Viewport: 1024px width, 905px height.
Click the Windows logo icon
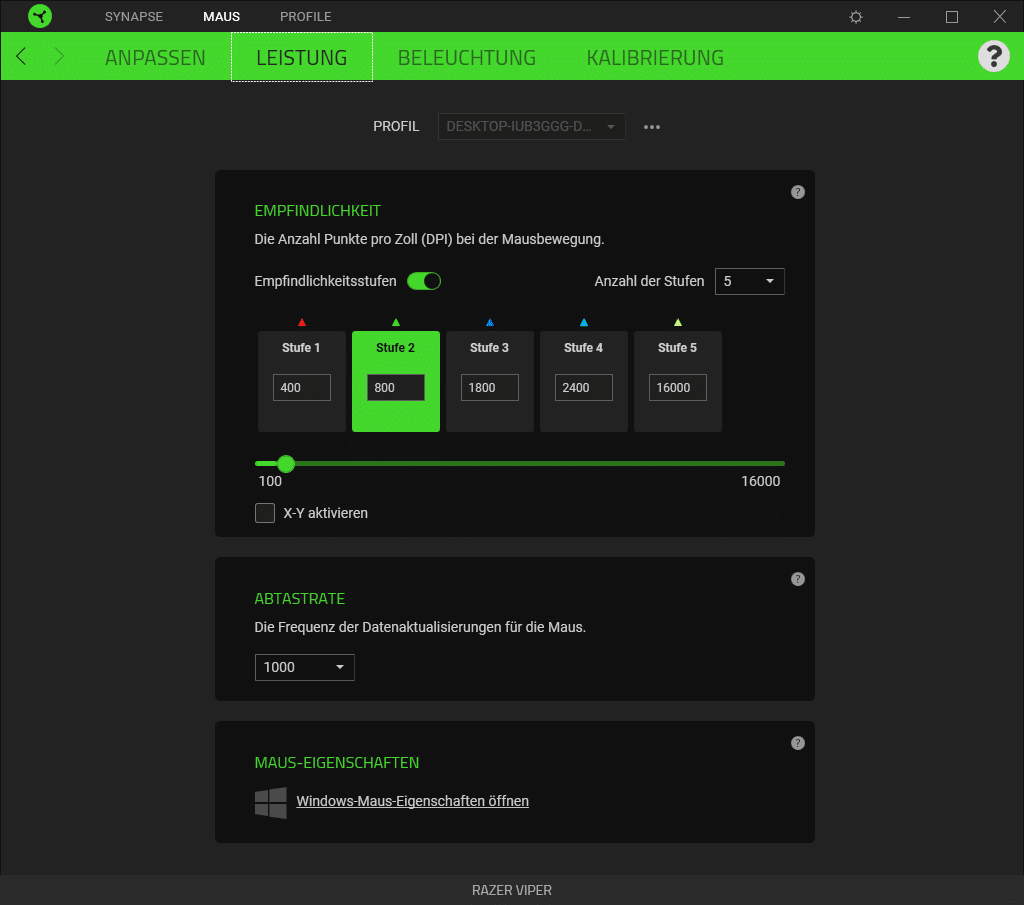coord(271,802)
